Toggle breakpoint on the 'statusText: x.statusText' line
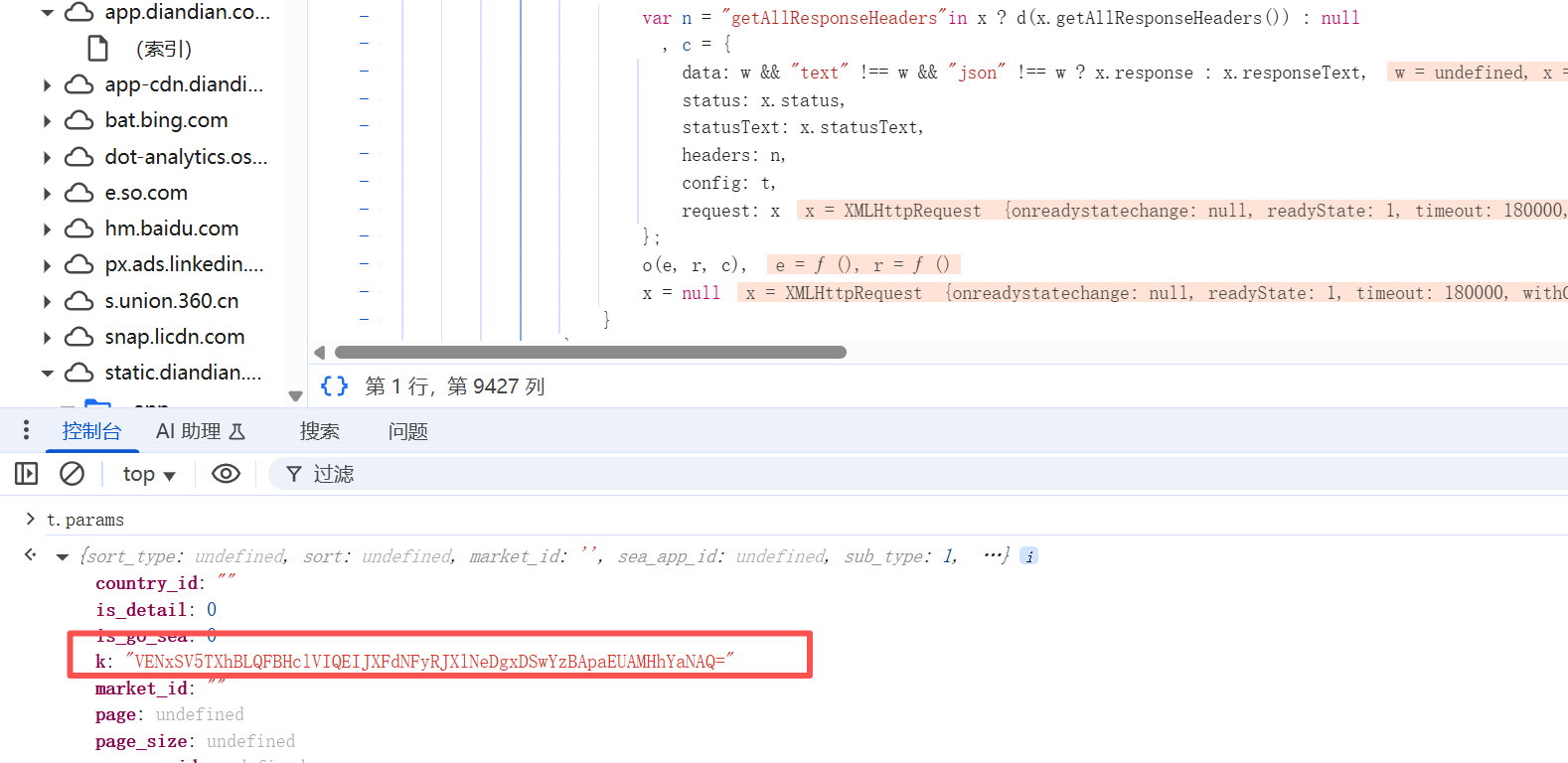1568x763 pixels. pyautogui.click(x=364, y=125)
